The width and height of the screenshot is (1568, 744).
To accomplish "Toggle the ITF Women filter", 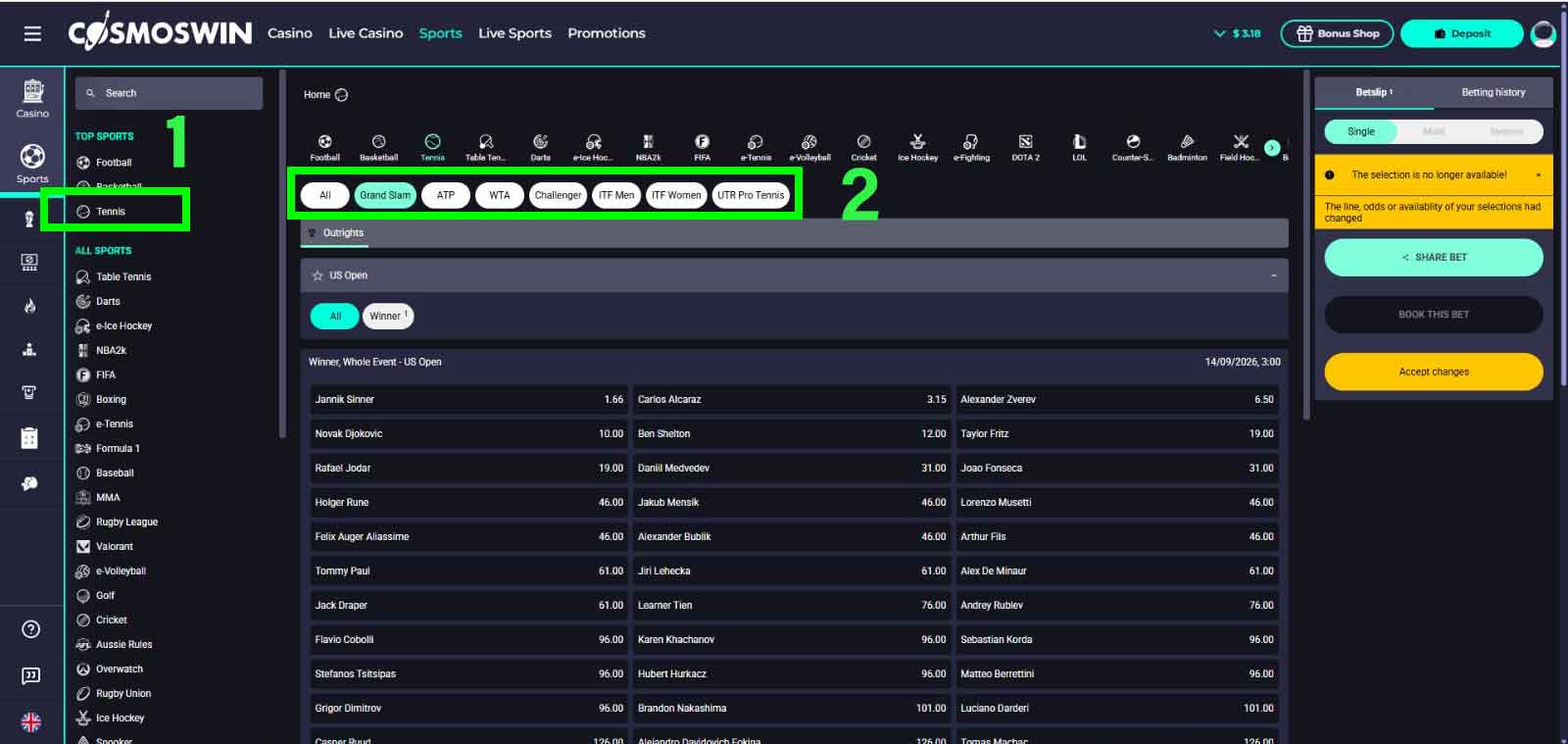I will 676,195.
